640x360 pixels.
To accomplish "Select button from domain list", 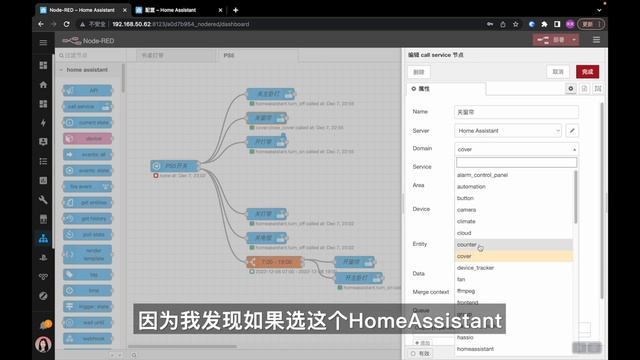I will tap(514, 198).
